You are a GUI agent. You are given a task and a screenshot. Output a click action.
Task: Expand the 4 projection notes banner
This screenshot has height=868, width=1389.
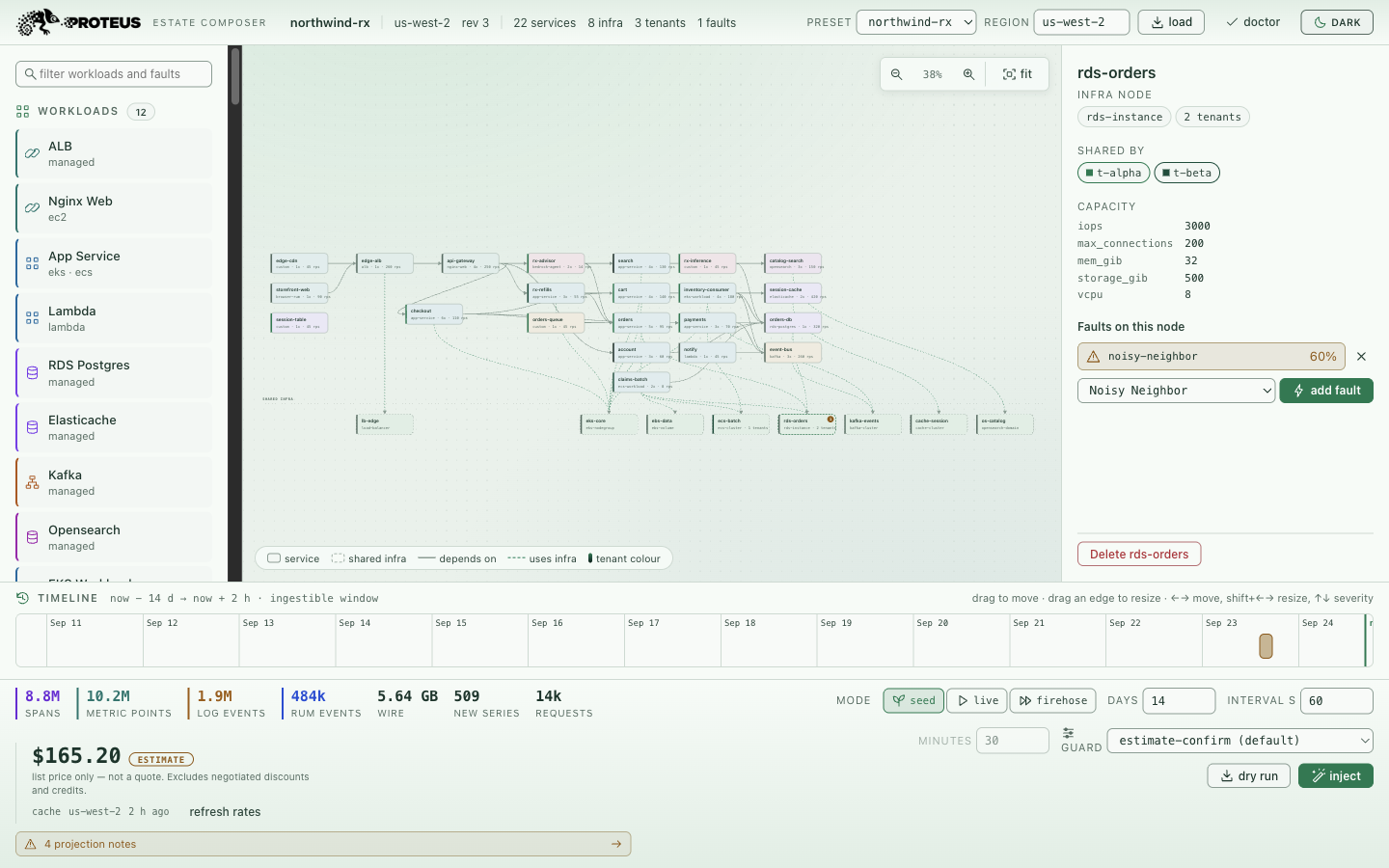[323, 844]
